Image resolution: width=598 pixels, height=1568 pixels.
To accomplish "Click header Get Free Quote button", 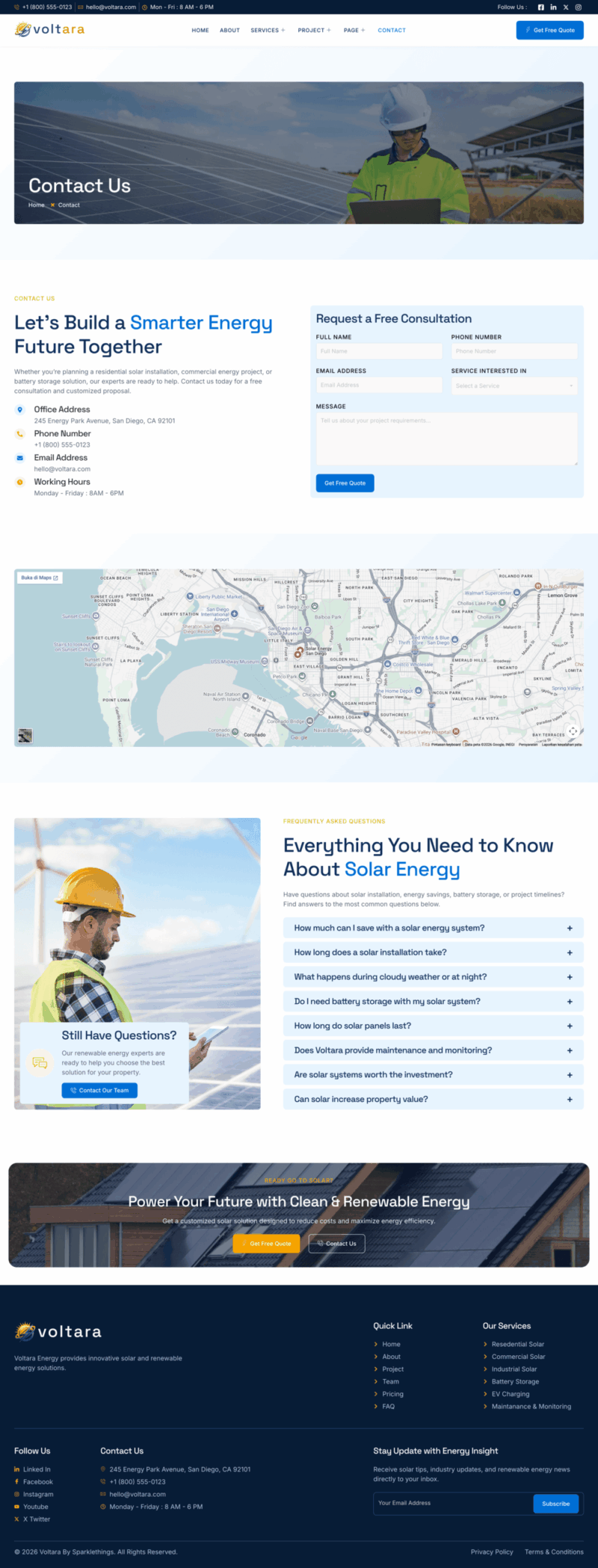I will coord(550,30).
